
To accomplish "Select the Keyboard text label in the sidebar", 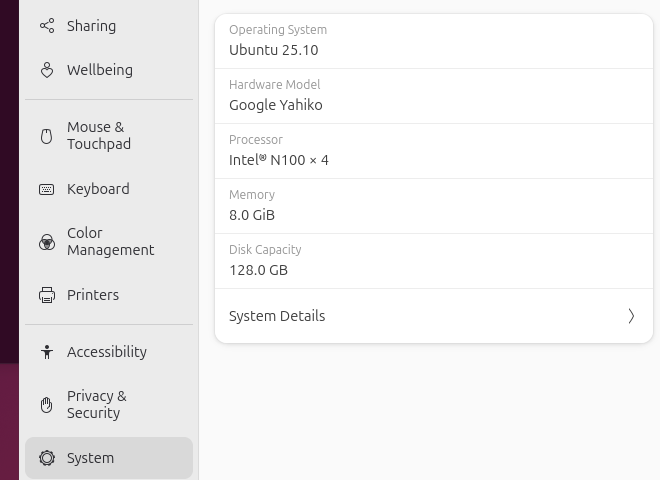I will point(98,189).
